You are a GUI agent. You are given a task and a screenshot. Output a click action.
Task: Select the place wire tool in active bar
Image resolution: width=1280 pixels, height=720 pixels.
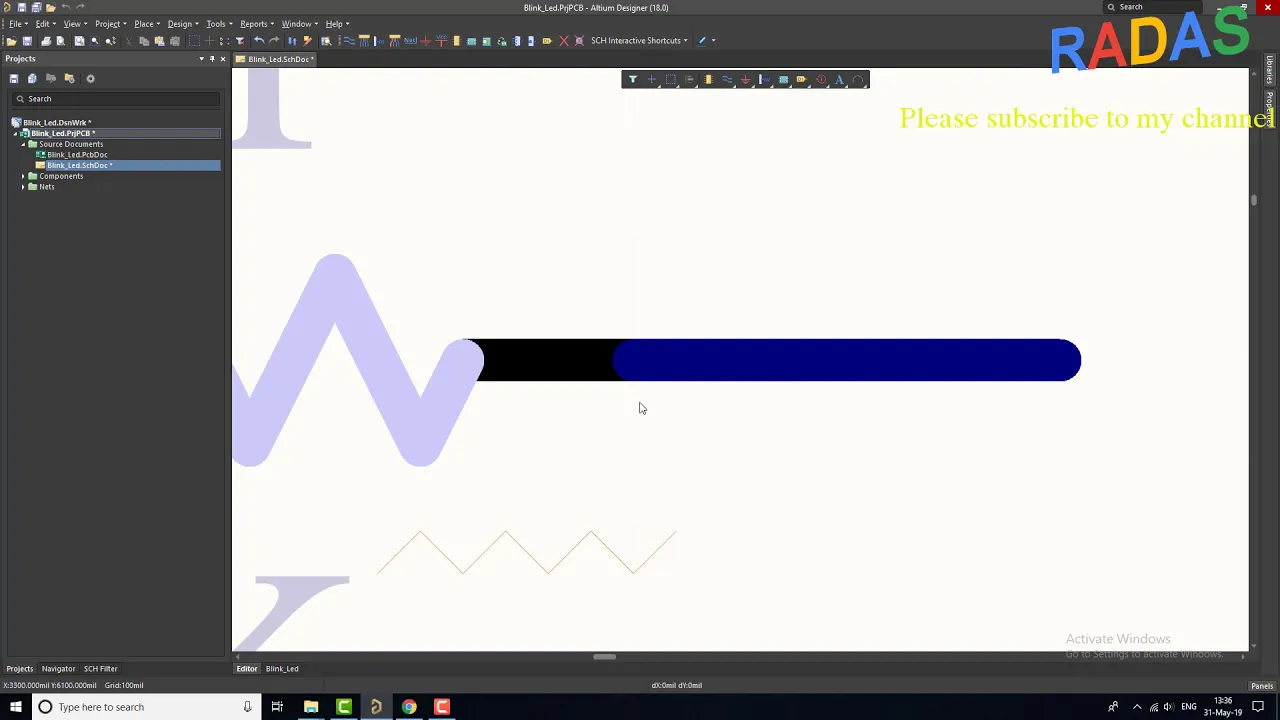click(x=727, y=80)
